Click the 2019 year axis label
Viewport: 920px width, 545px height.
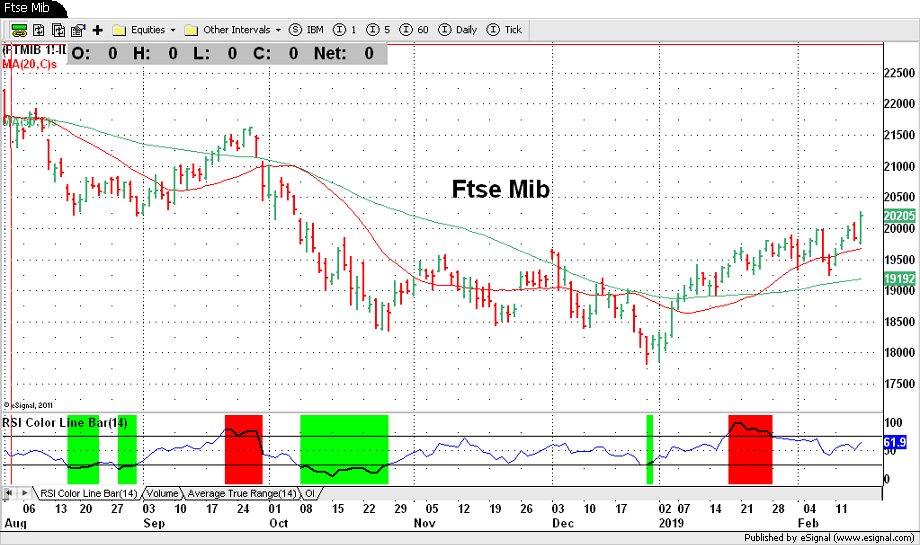coord(671,523)
